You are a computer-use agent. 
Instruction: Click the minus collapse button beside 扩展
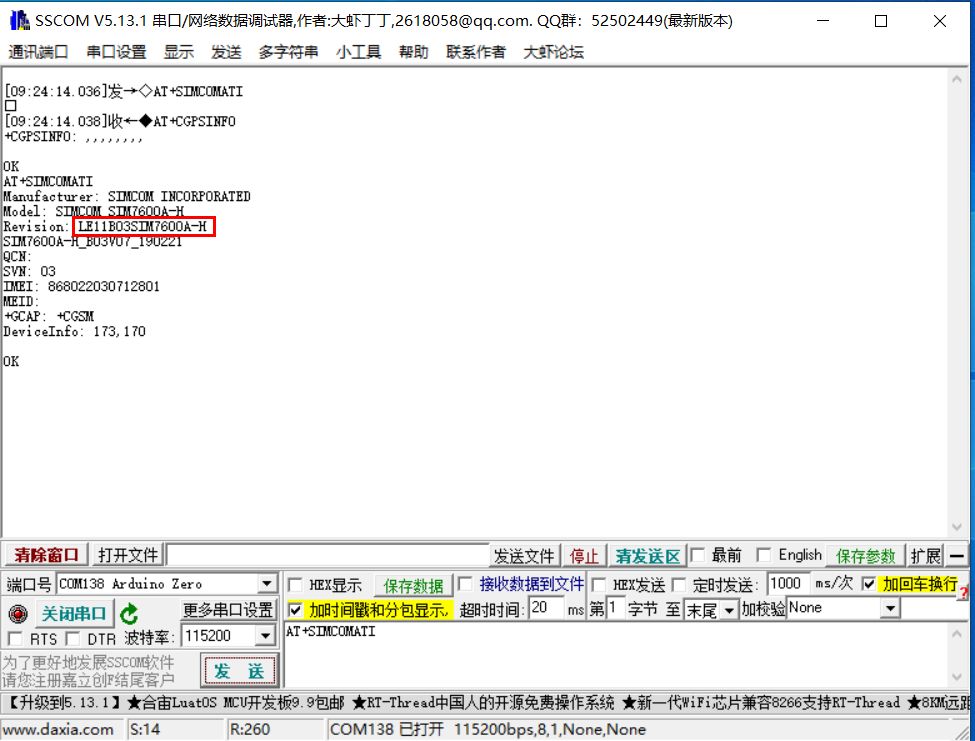[957, 556]
